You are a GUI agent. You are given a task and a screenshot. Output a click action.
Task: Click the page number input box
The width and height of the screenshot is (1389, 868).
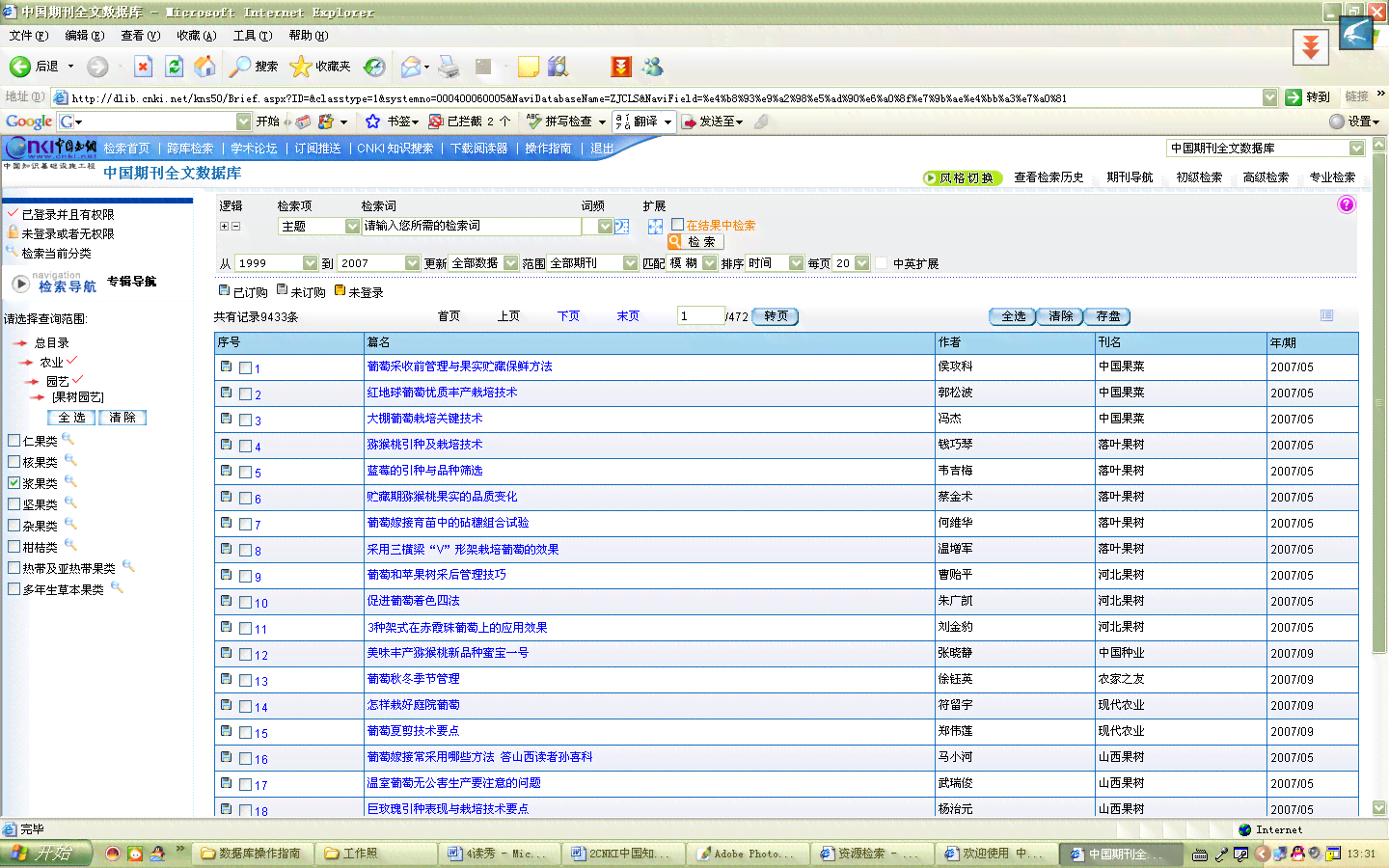pyautogui.click(x=700, y=315)
